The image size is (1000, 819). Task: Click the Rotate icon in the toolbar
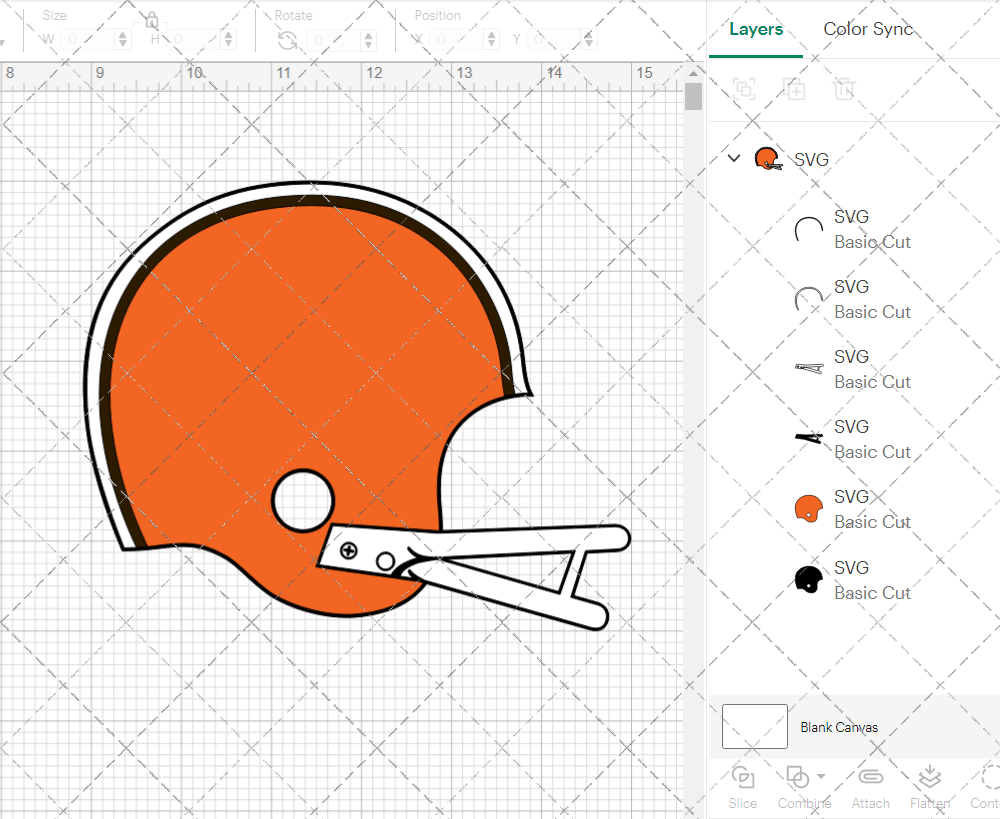287,40
